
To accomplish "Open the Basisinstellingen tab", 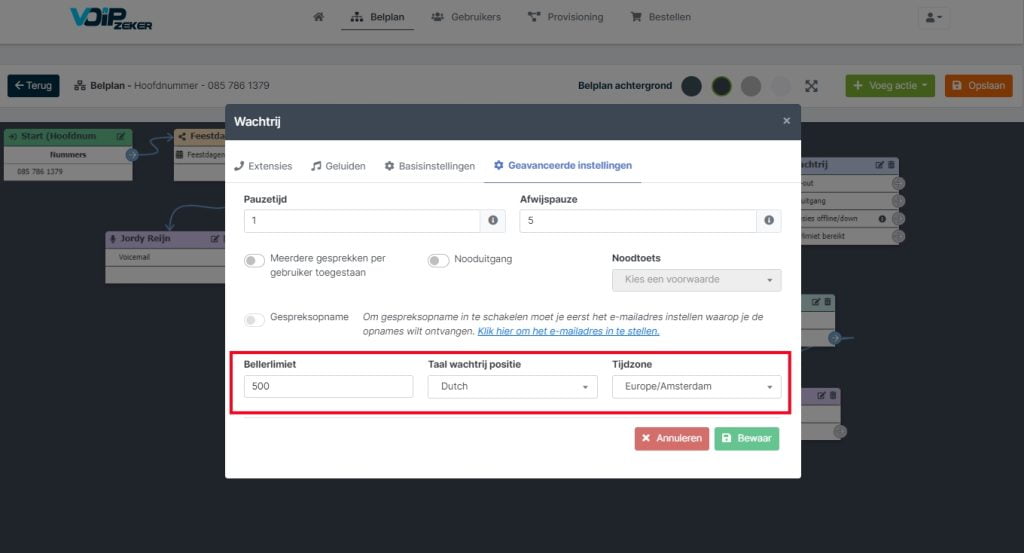I will (x=430, y=166).
